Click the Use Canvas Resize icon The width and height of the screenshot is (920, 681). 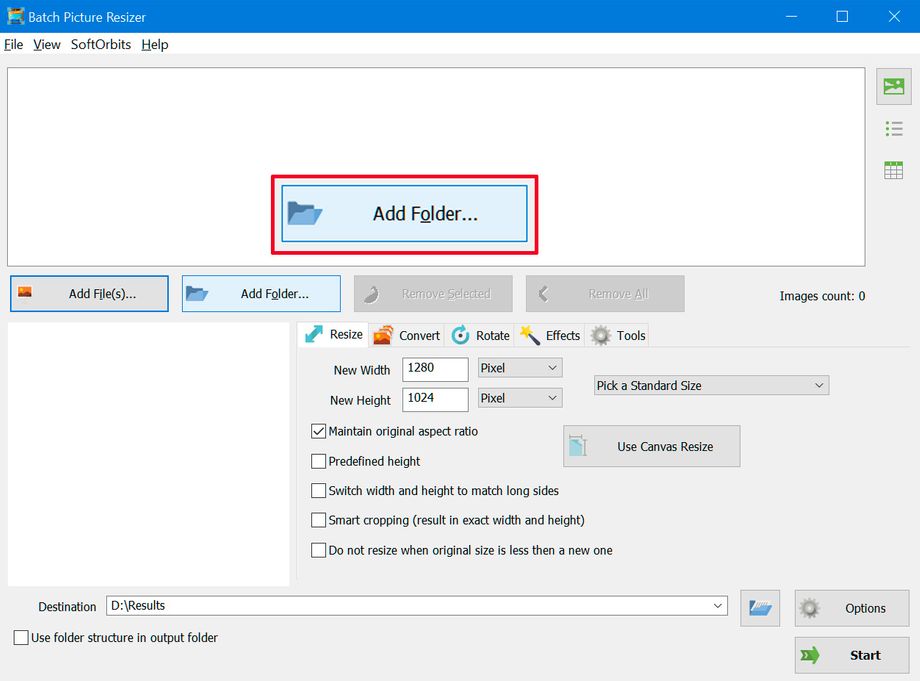[578, 446]
